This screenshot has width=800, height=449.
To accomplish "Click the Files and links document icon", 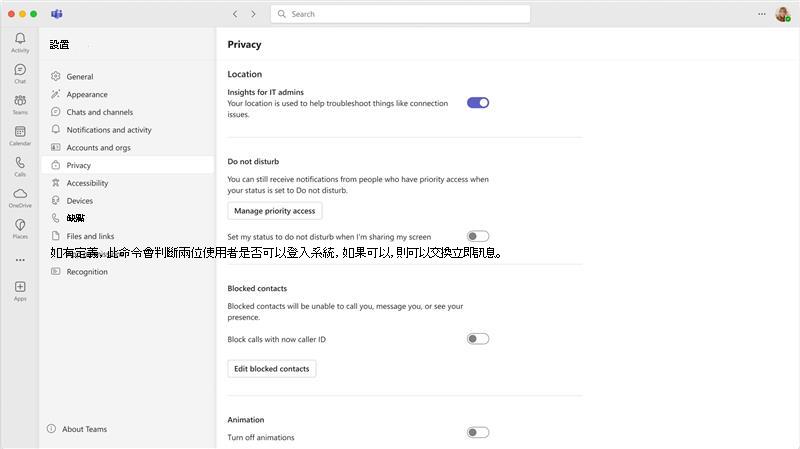I will (x=56, y=236).
